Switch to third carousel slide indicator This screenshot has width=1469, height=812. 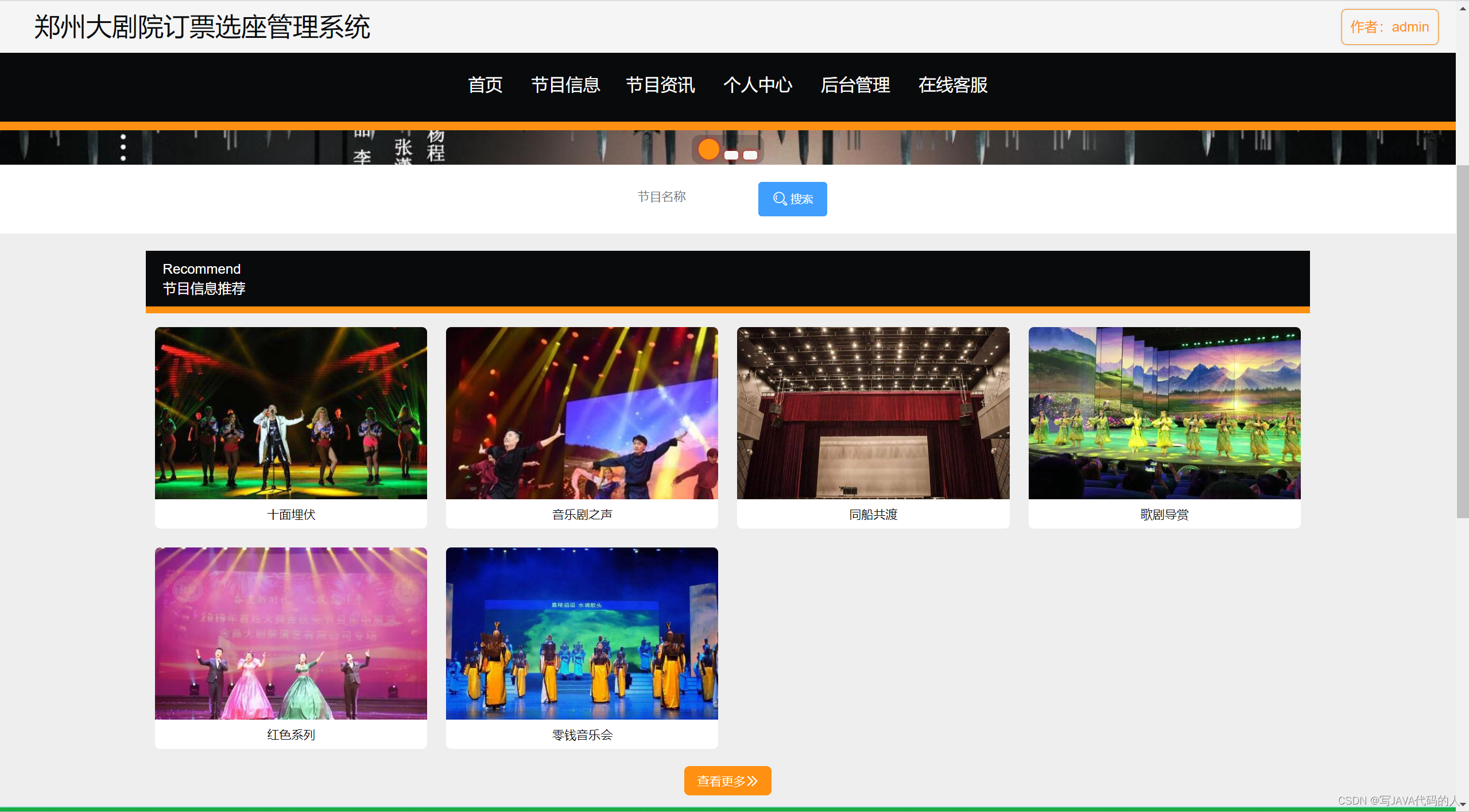pyautogui.click(x=750, y=155)
